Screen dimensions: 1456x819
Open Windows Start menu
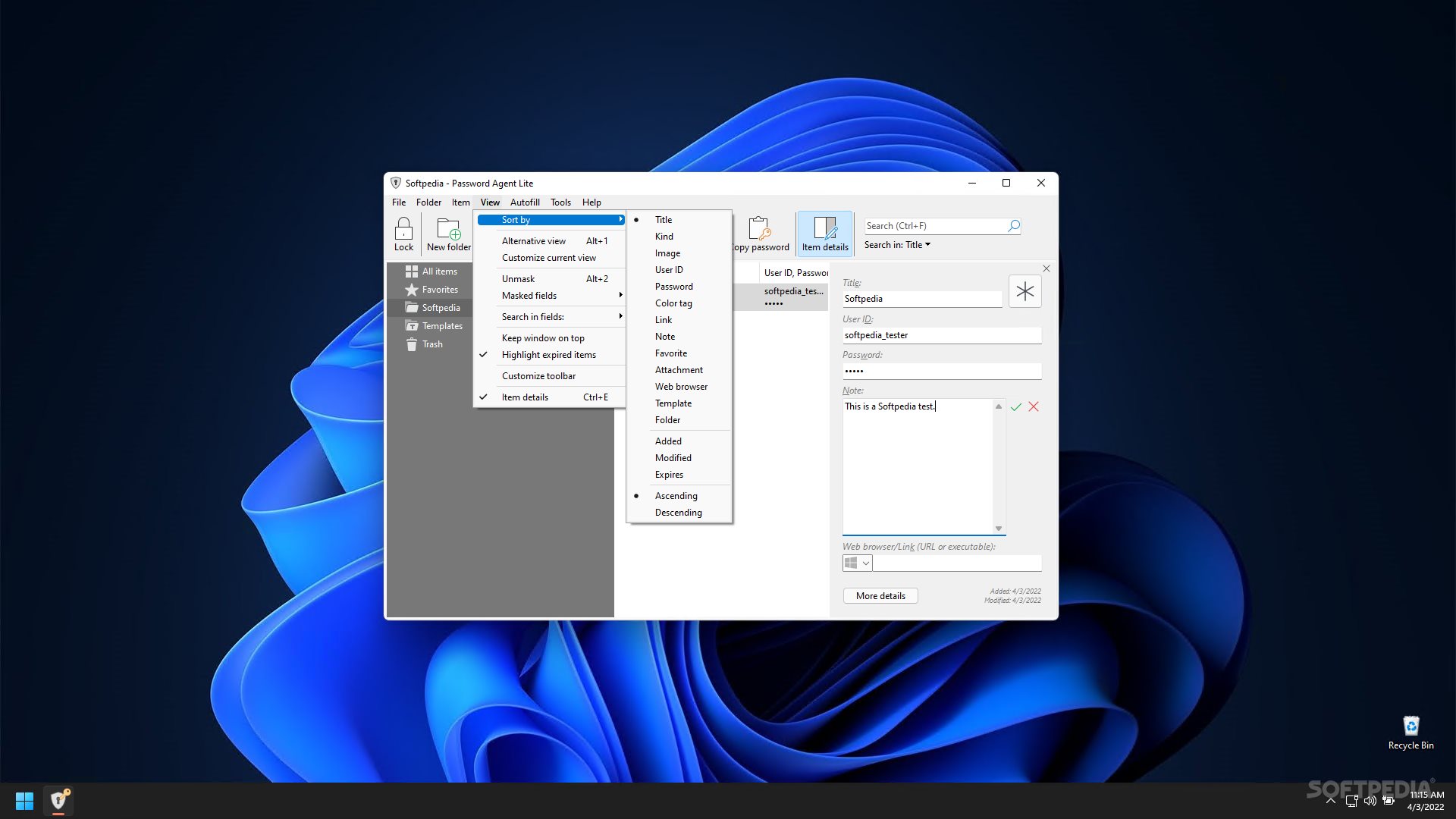(x=24, y=801)
